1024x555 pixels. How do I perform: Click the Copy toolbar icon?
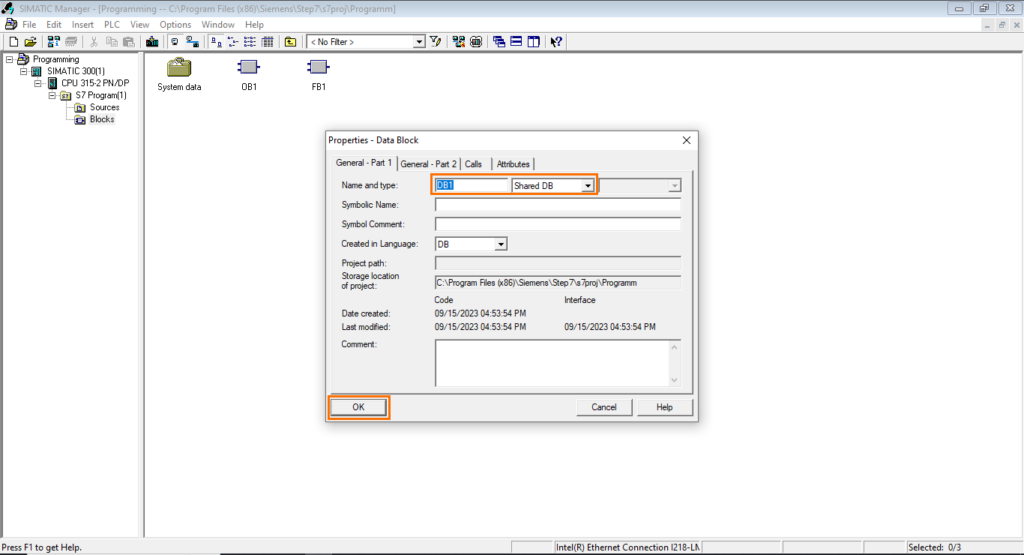point(112,42)
